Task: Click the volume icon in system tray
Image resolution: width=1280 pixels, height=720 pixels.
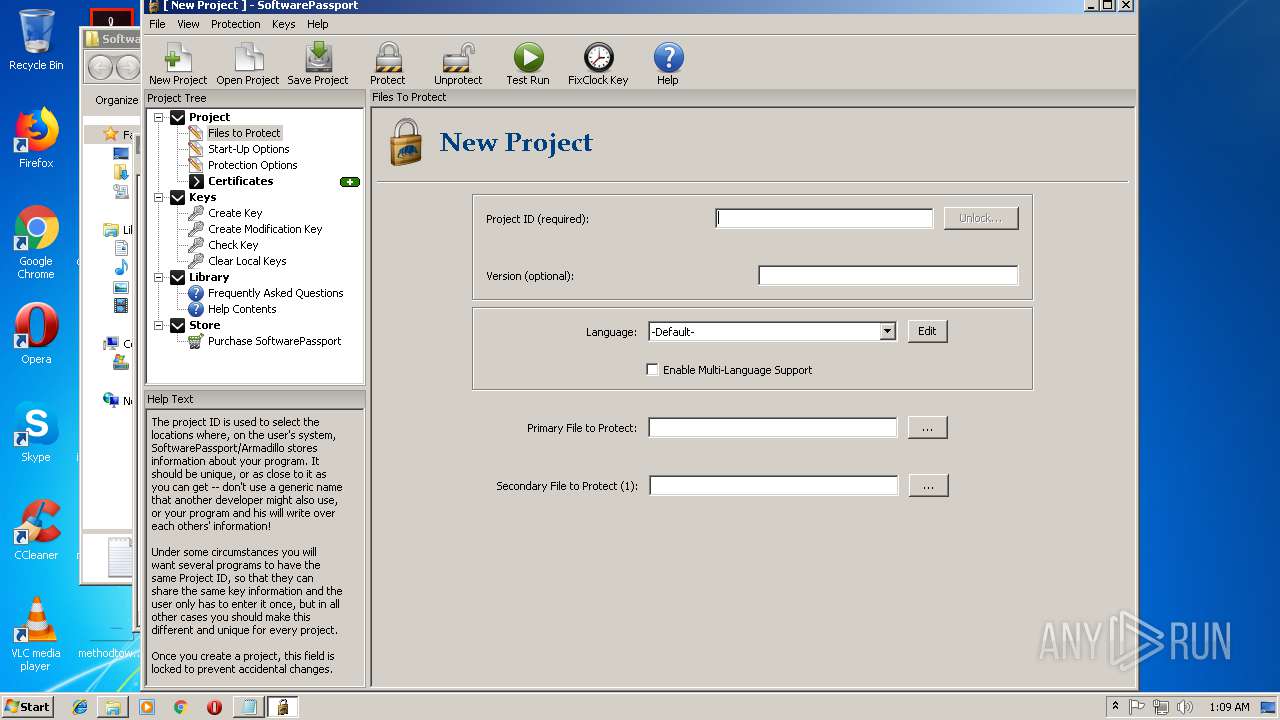Action: (1185, 707)
